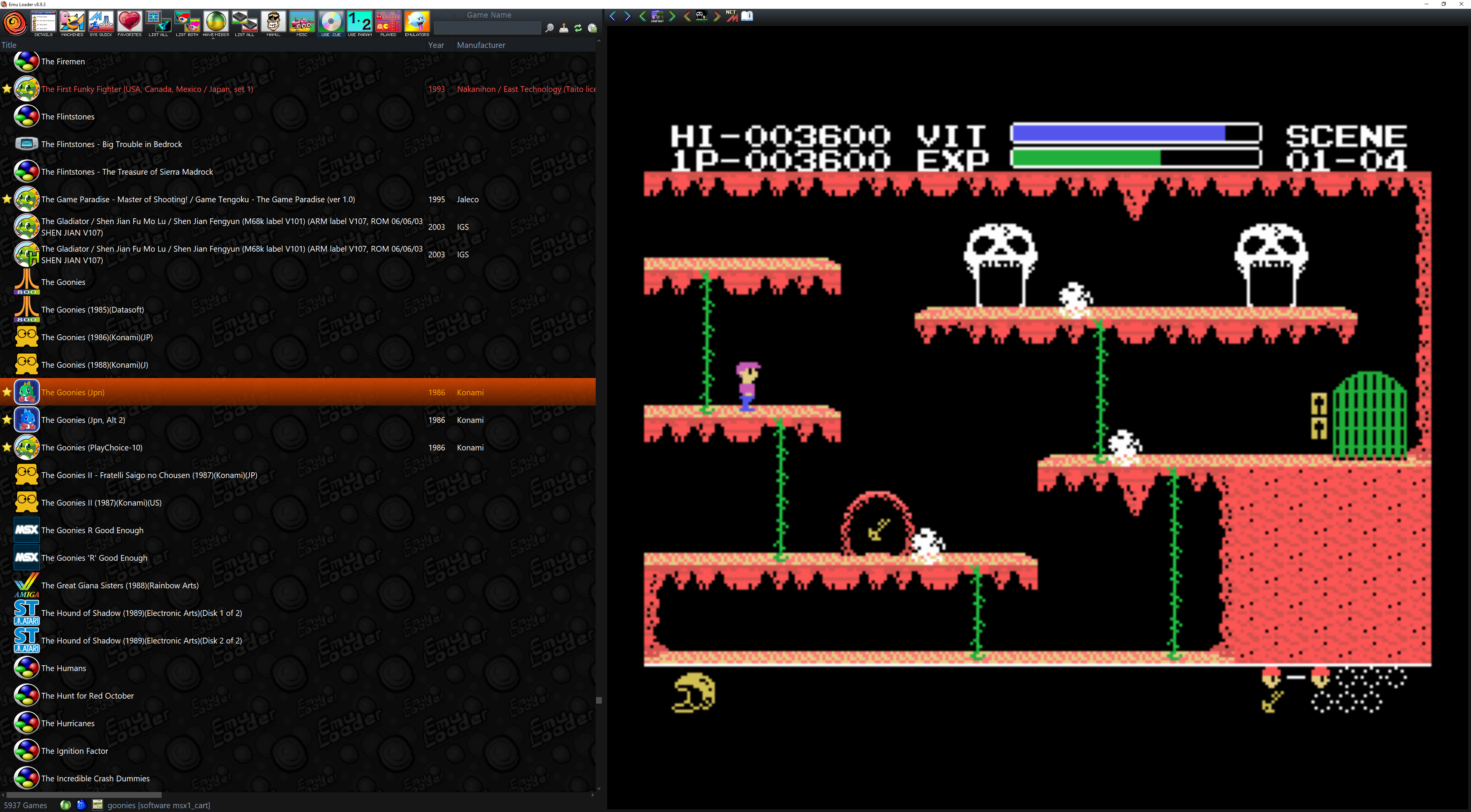Open the Emulators ghost icon

click(417, 22)
